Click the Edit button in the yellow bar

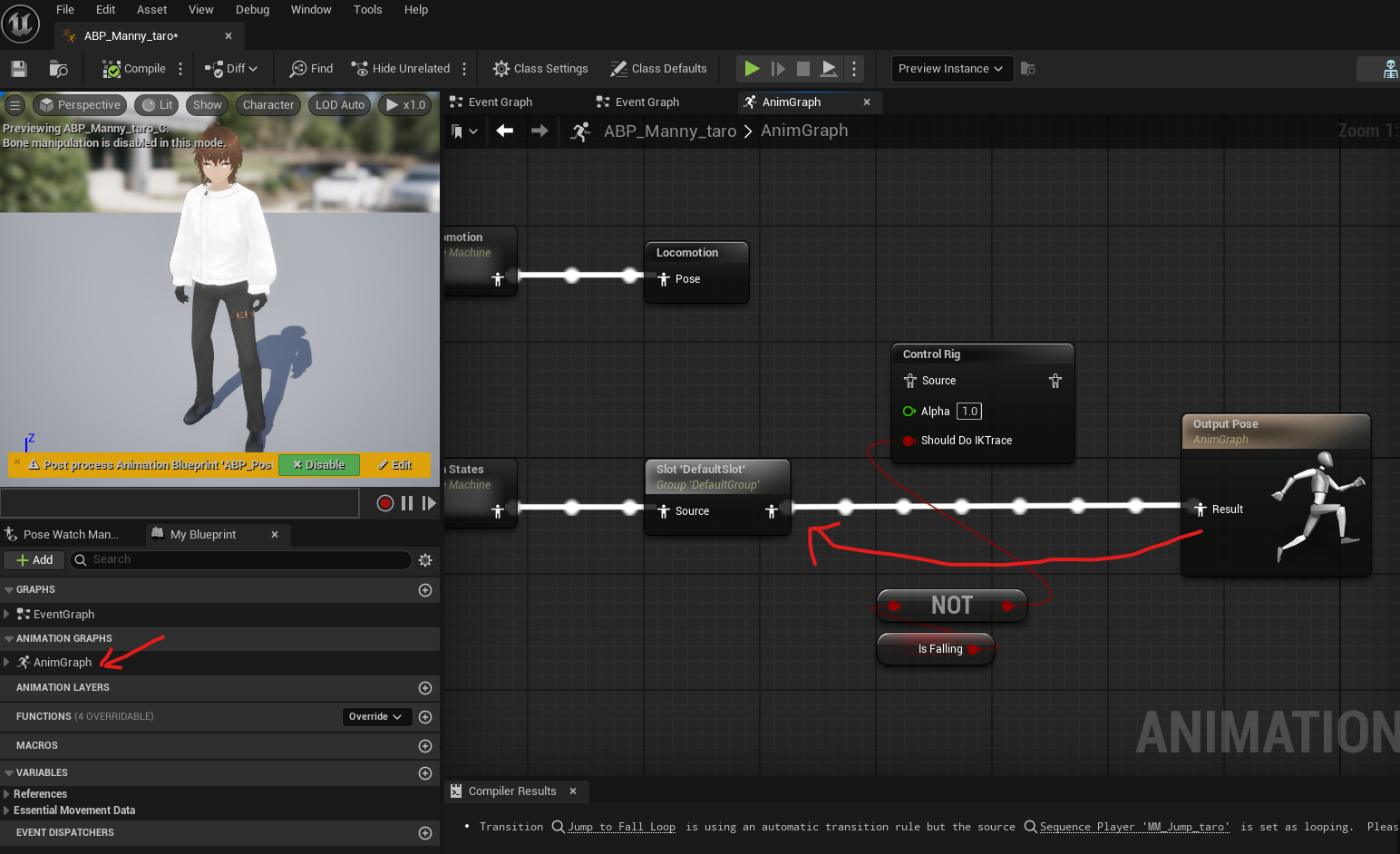tap(393, 465)
